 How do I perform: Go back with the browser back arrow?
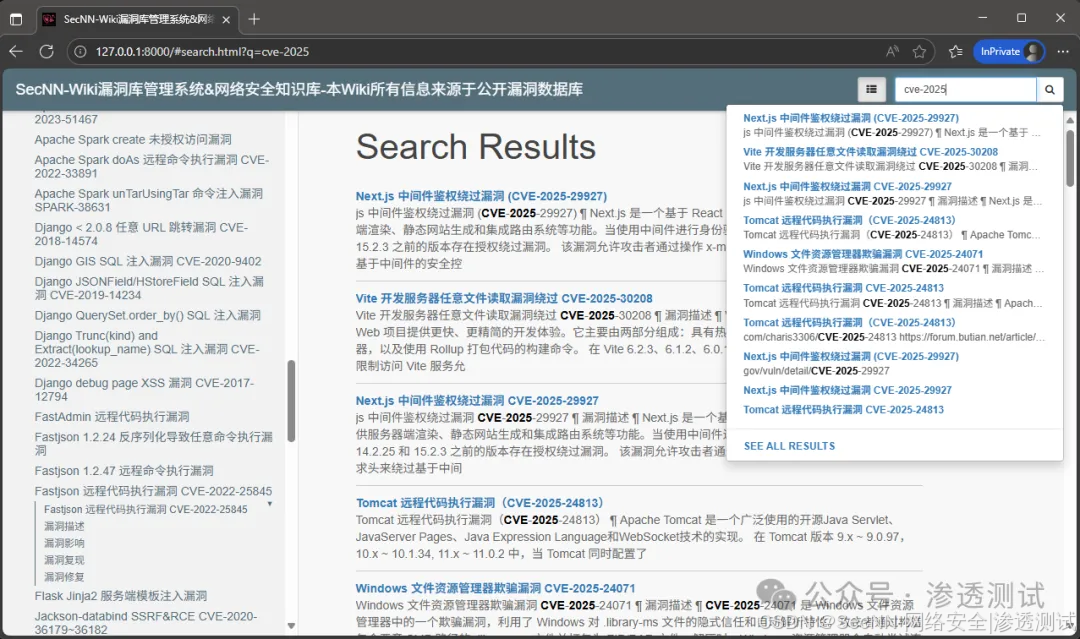tap(16, 52)
